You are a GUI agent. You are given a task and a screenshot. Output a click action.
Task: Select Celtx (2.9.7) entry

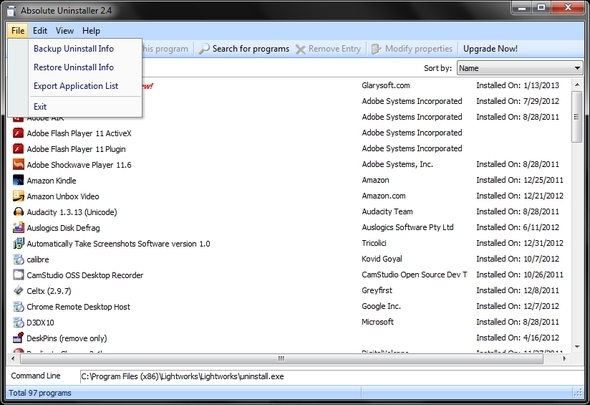coord(49,291)
